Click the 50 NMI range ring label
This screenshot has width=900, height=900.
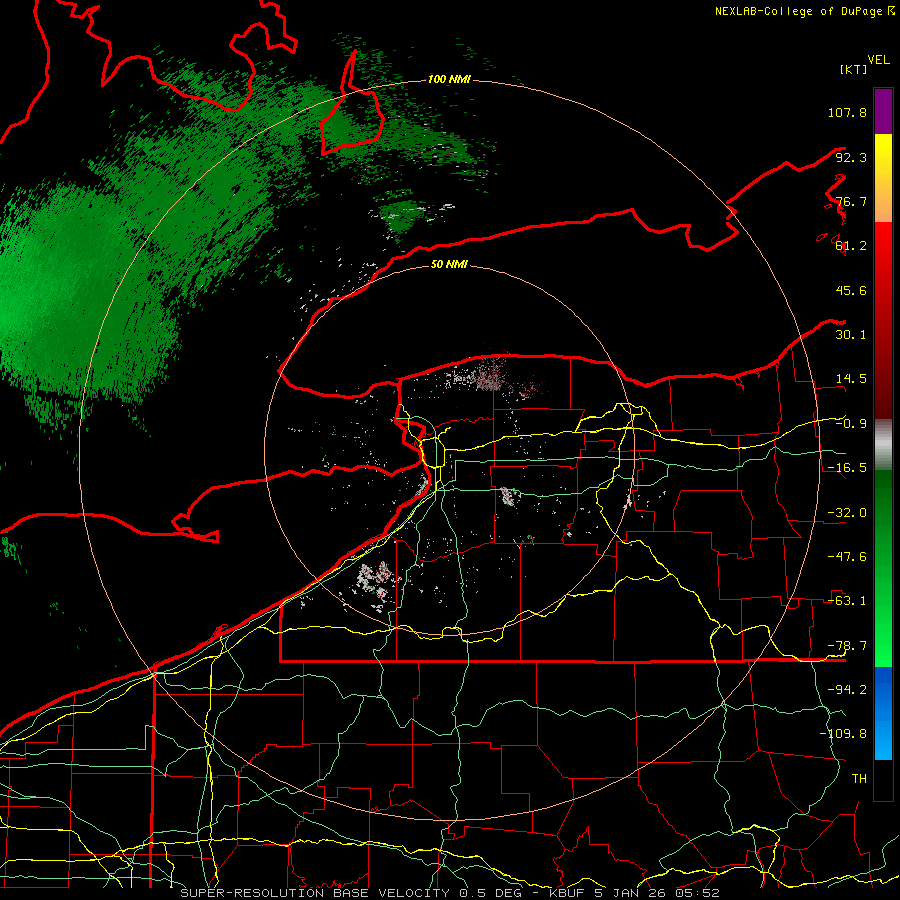tap(449, 264)
